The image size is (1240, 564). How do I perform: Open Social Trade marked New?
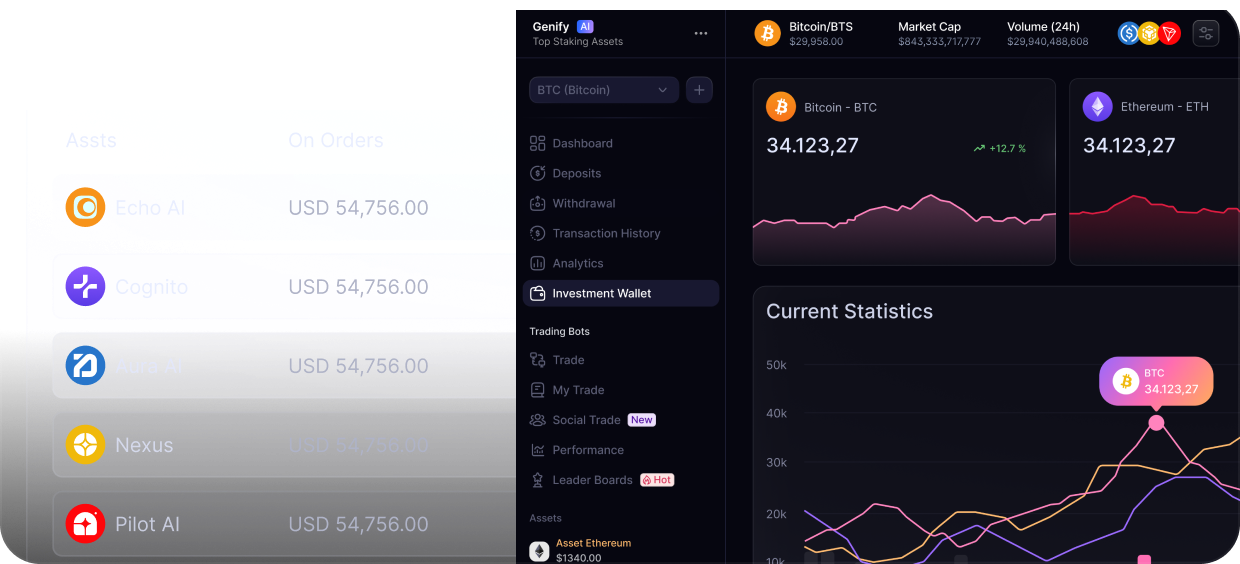(586, 420)
